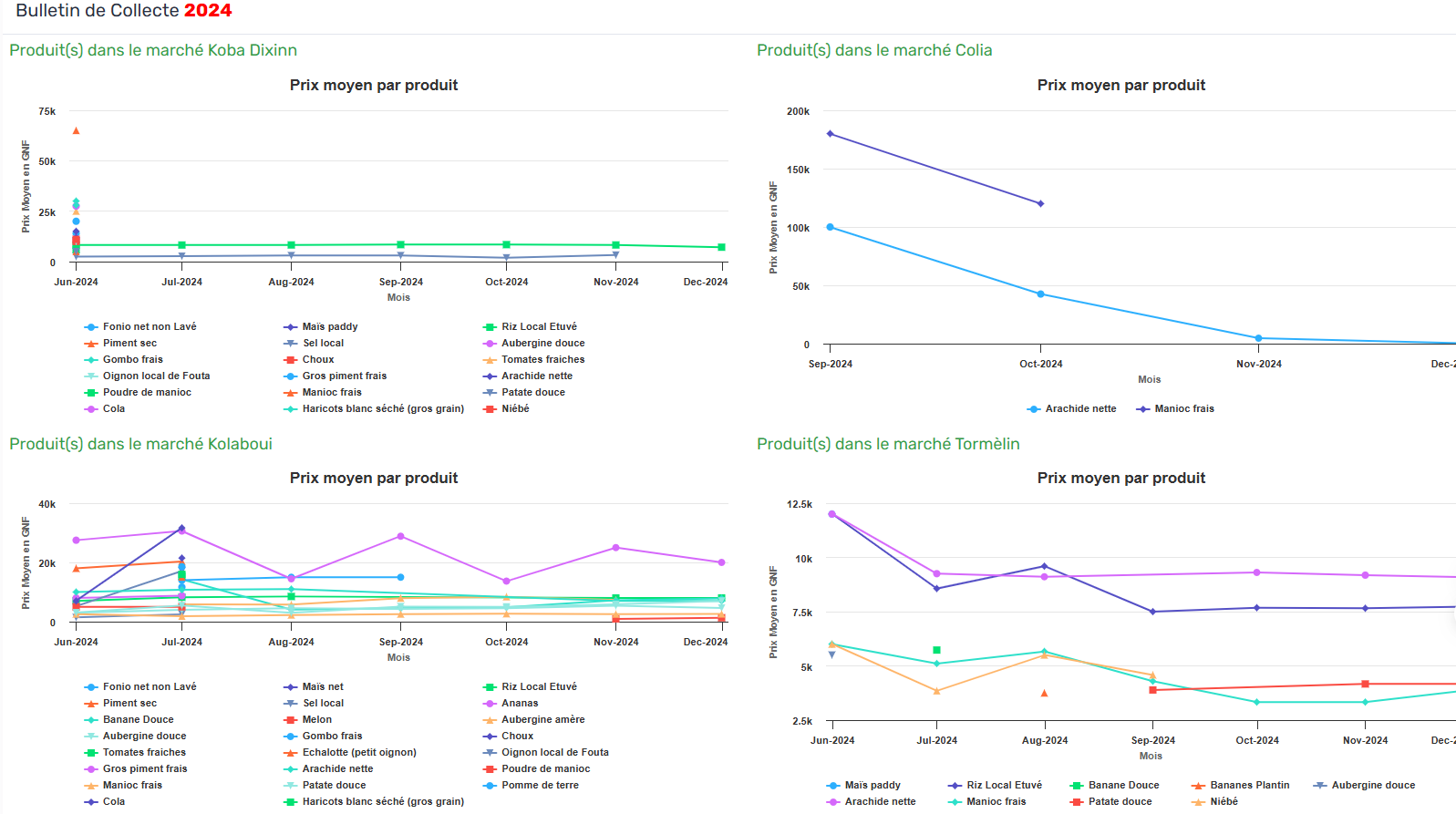Toggle Manioc frais legend entry in Colia chart

coord(1183,408)
